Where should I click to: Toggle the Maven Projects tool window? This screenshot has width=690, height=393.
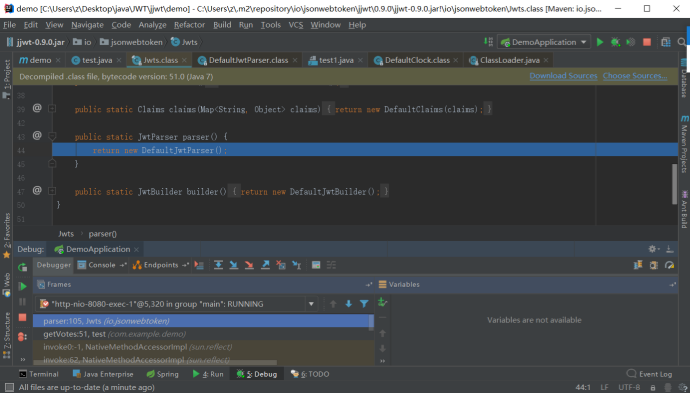(x=684, y=144)
